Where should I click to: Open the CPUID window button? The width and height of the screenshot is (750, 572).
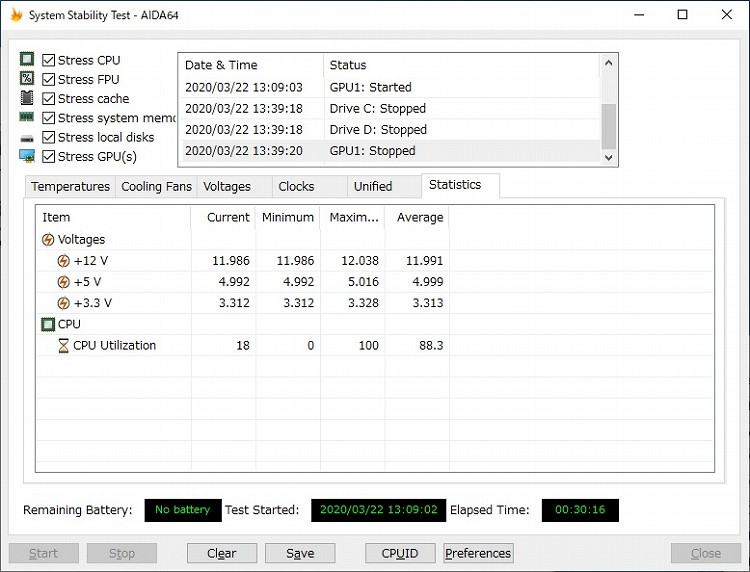click(400, 553)
